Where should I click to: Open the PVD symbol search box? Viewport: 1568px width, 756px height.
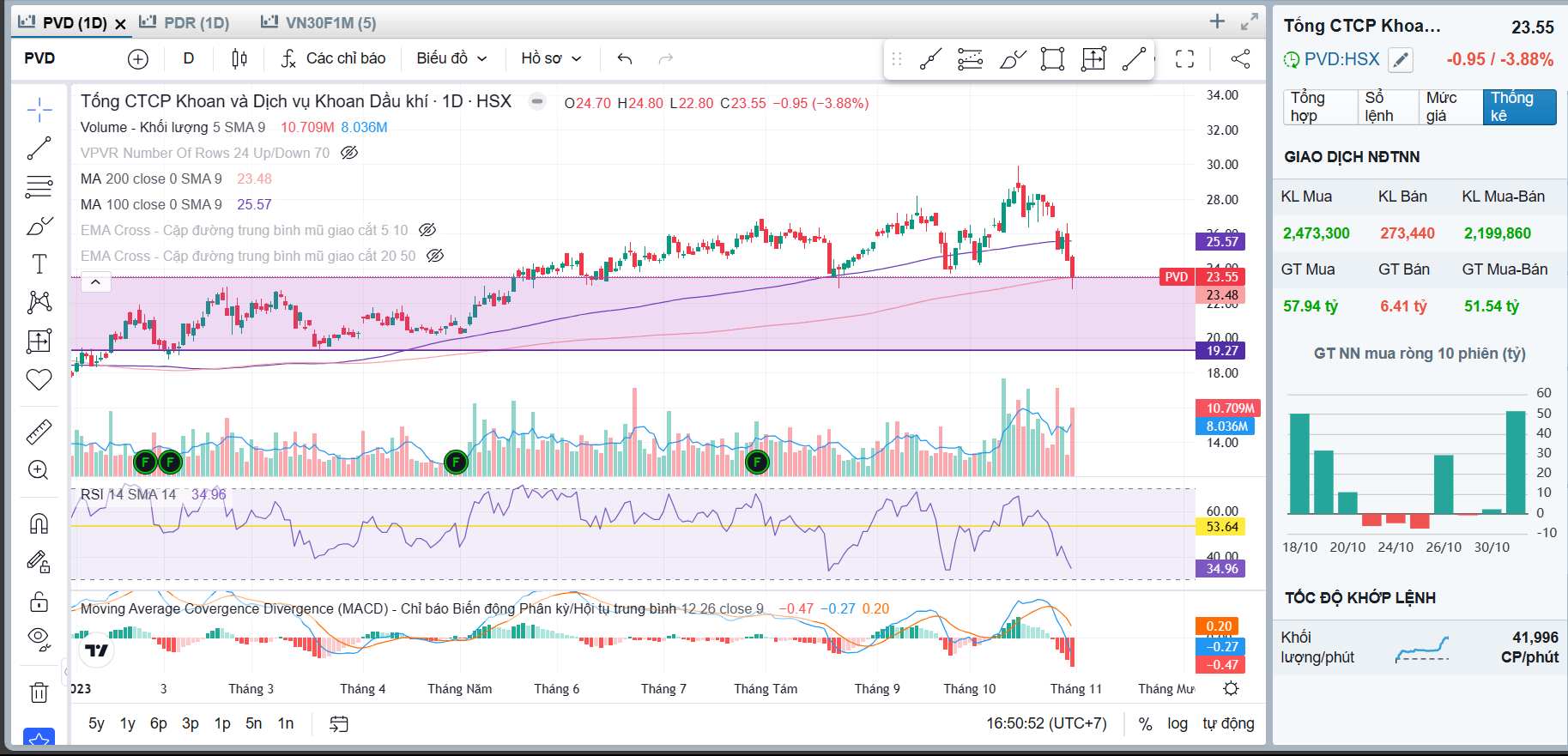click(x=39, y=58)
